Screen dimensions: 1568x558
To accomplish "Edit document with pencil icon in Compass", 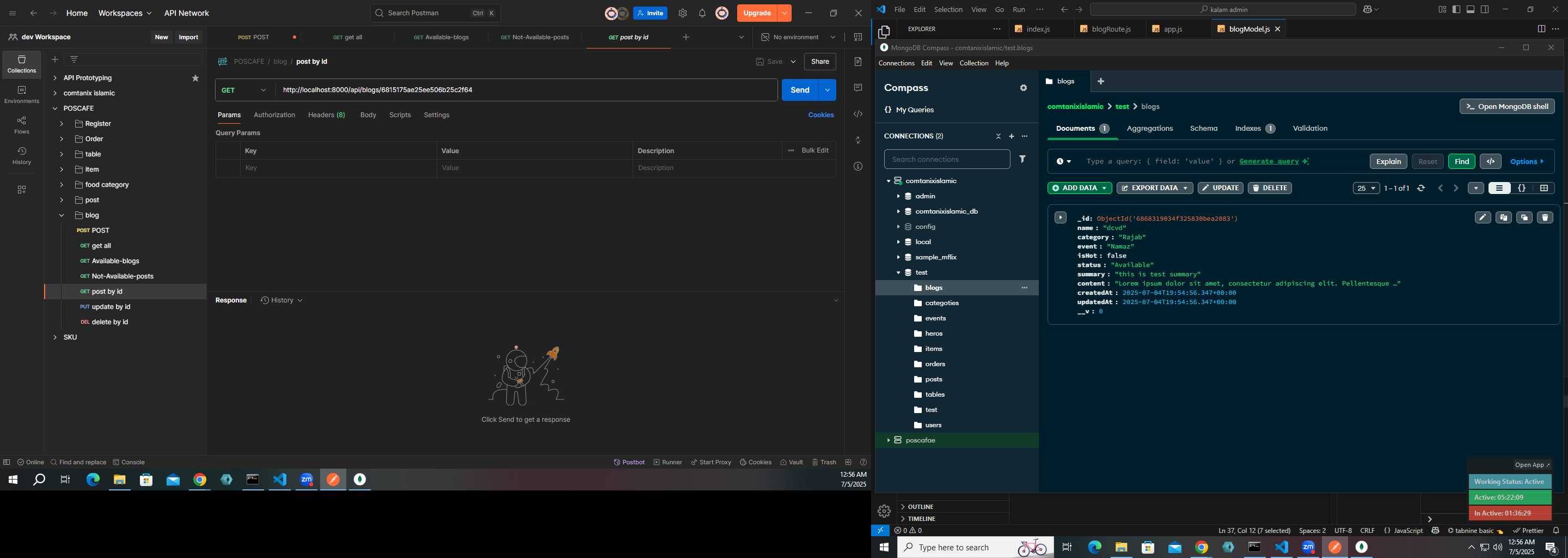I will pos(1482,217).
